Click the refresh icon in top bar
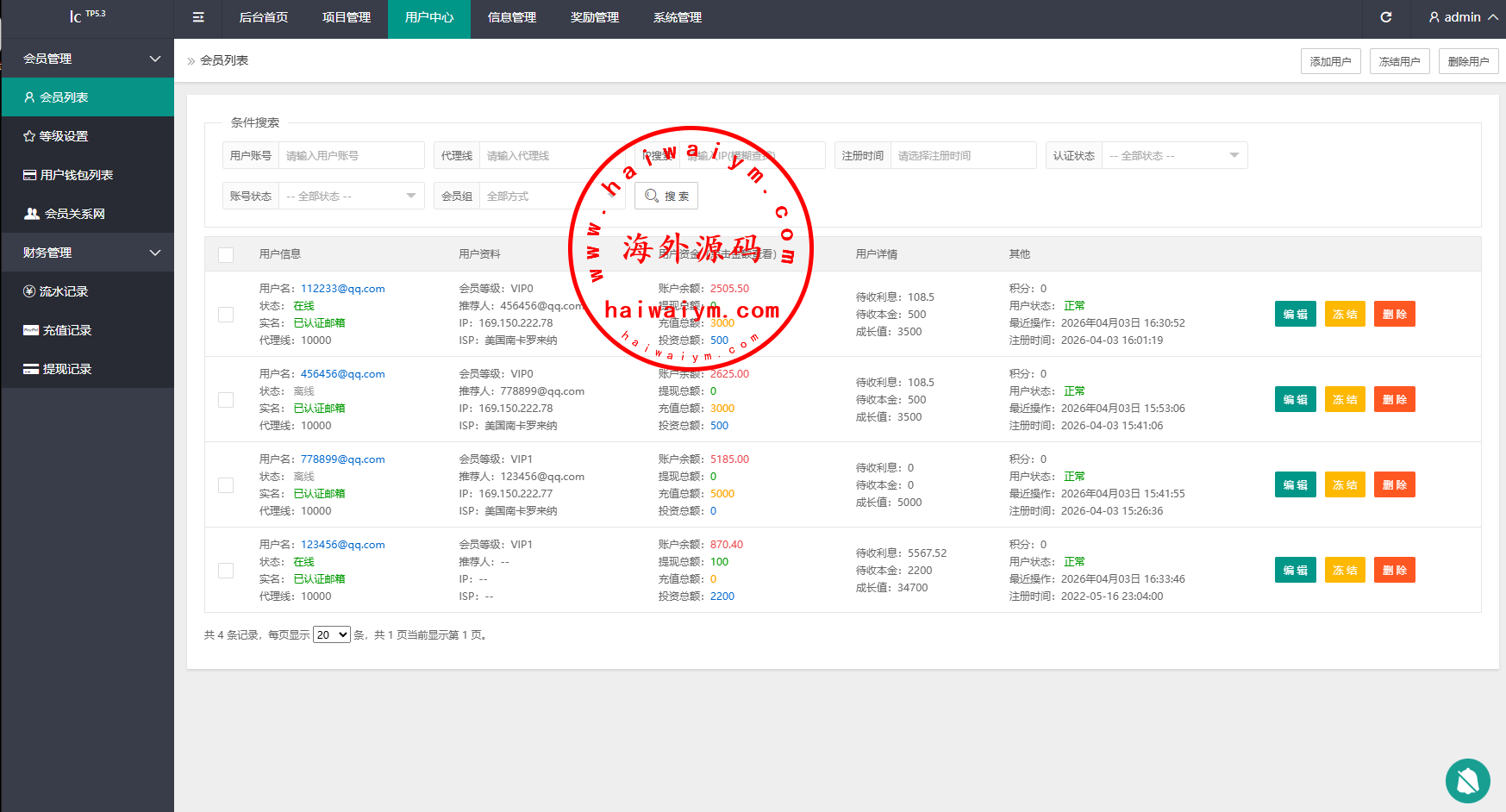1506x812 pixels. click(1385, 17)
